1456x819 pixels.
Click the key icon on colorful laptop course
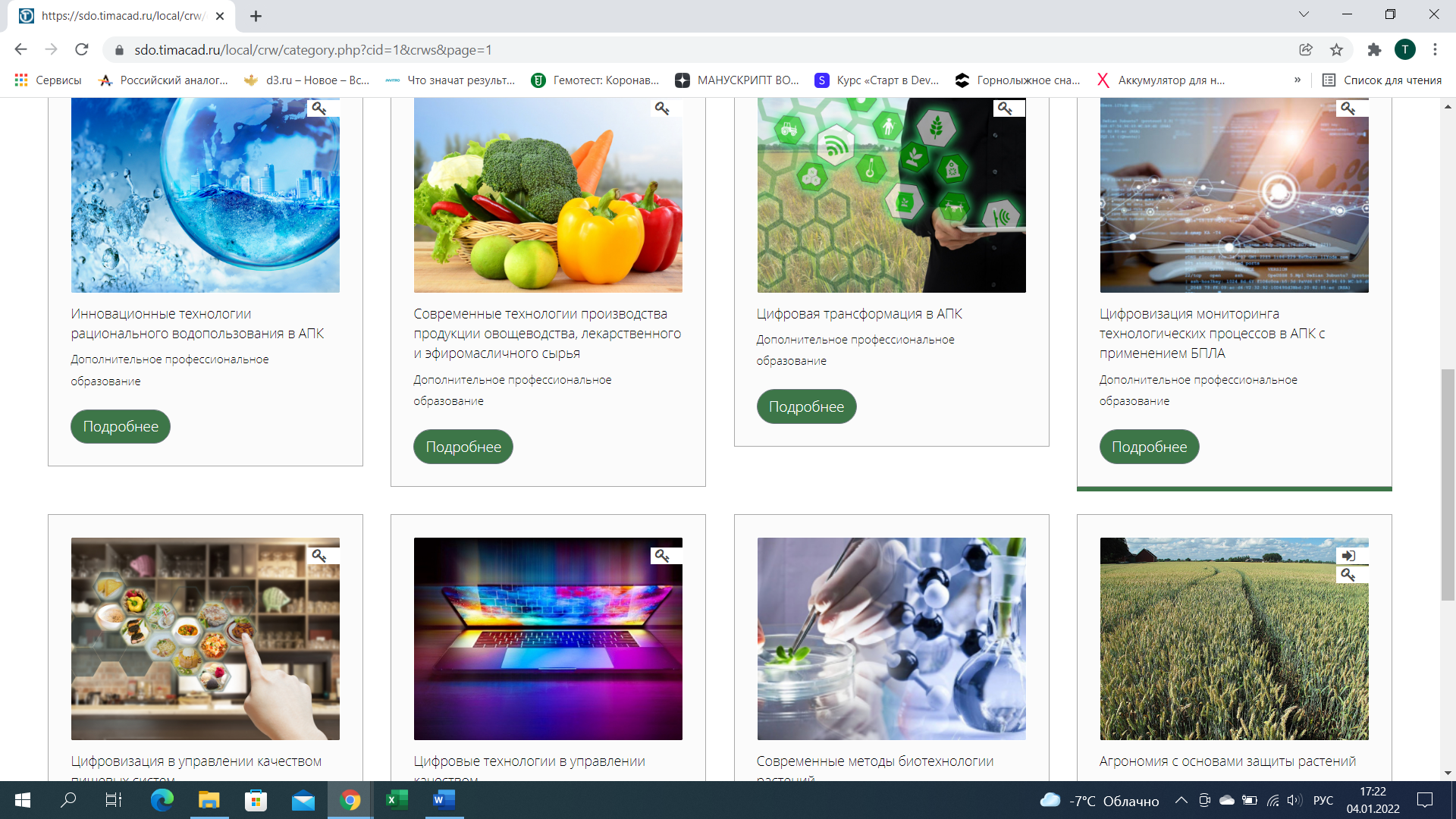point(662,556)
